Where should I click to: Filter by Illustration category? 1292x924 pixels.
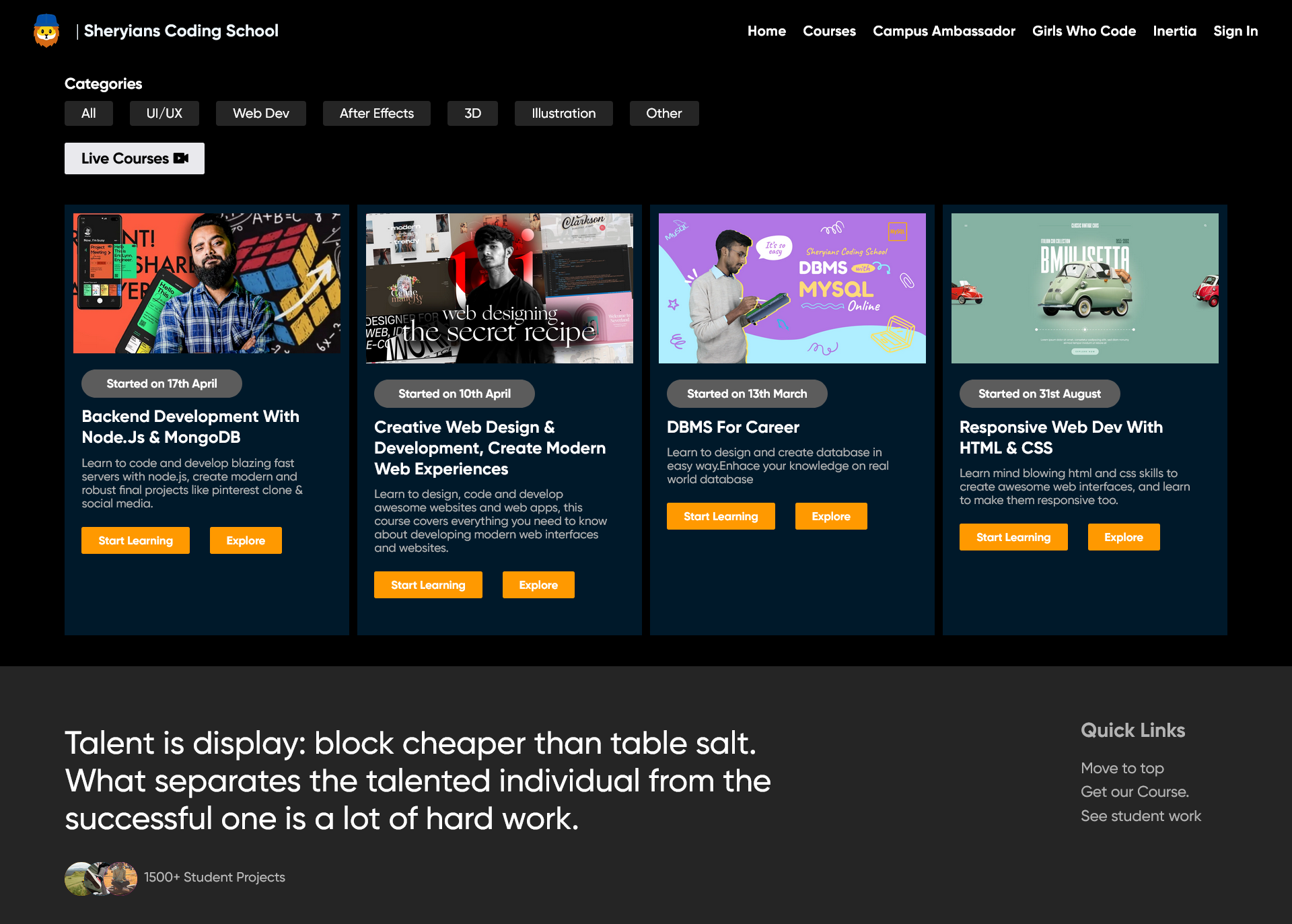pos(563,113)
